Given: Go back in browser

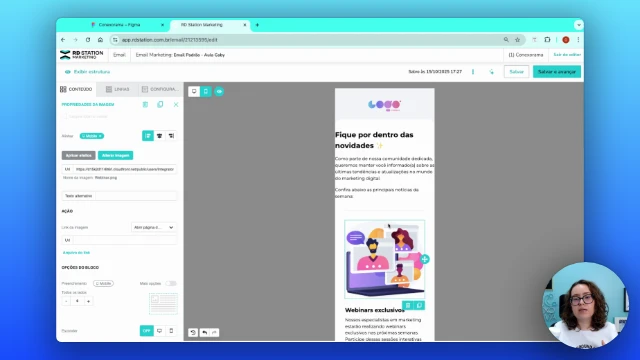Looking at the screenshot, I should pyautogui.click(x=63, y=40).
